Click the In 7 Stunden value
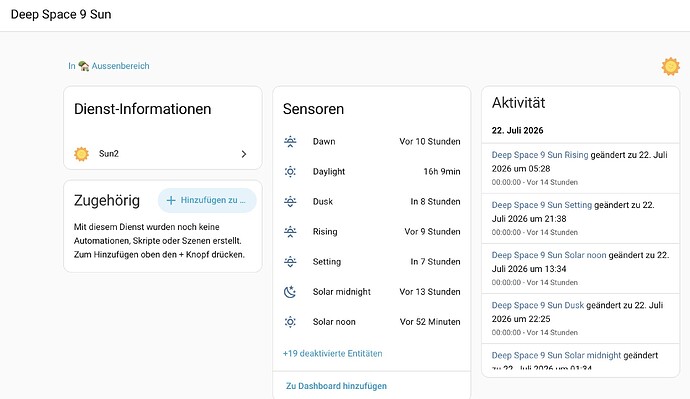The image size is (690, 399). [x=435, y=262]
